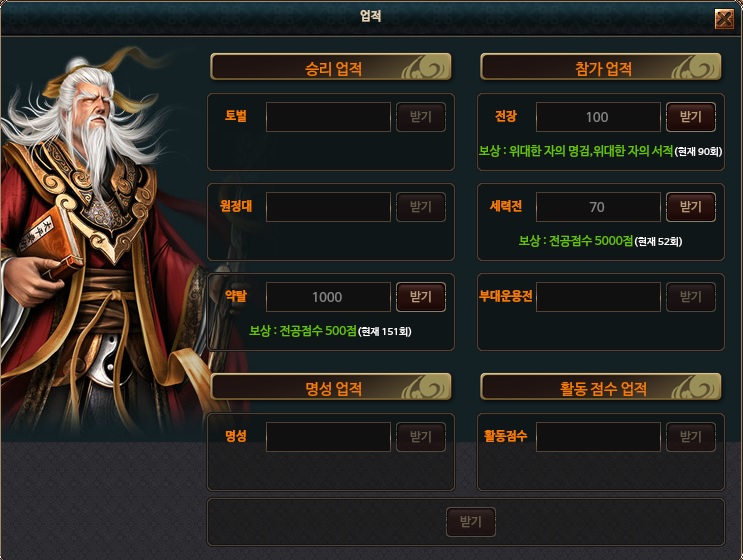743x560 pixels.
Task: Click the 명성 받기 button
Action: 421,437
